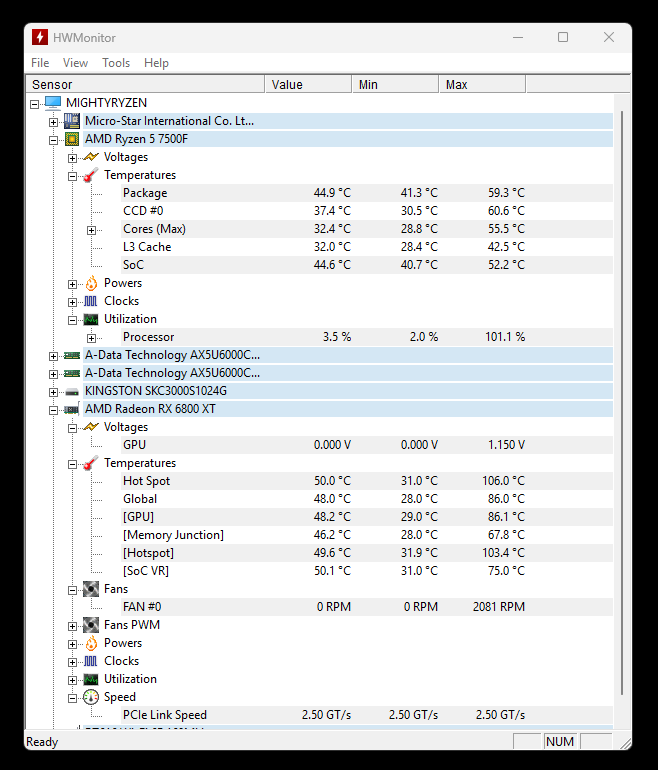Select the [Memory Junction] row
The height and width of the screenshot is (770, 658).
(x=367, y=535)
